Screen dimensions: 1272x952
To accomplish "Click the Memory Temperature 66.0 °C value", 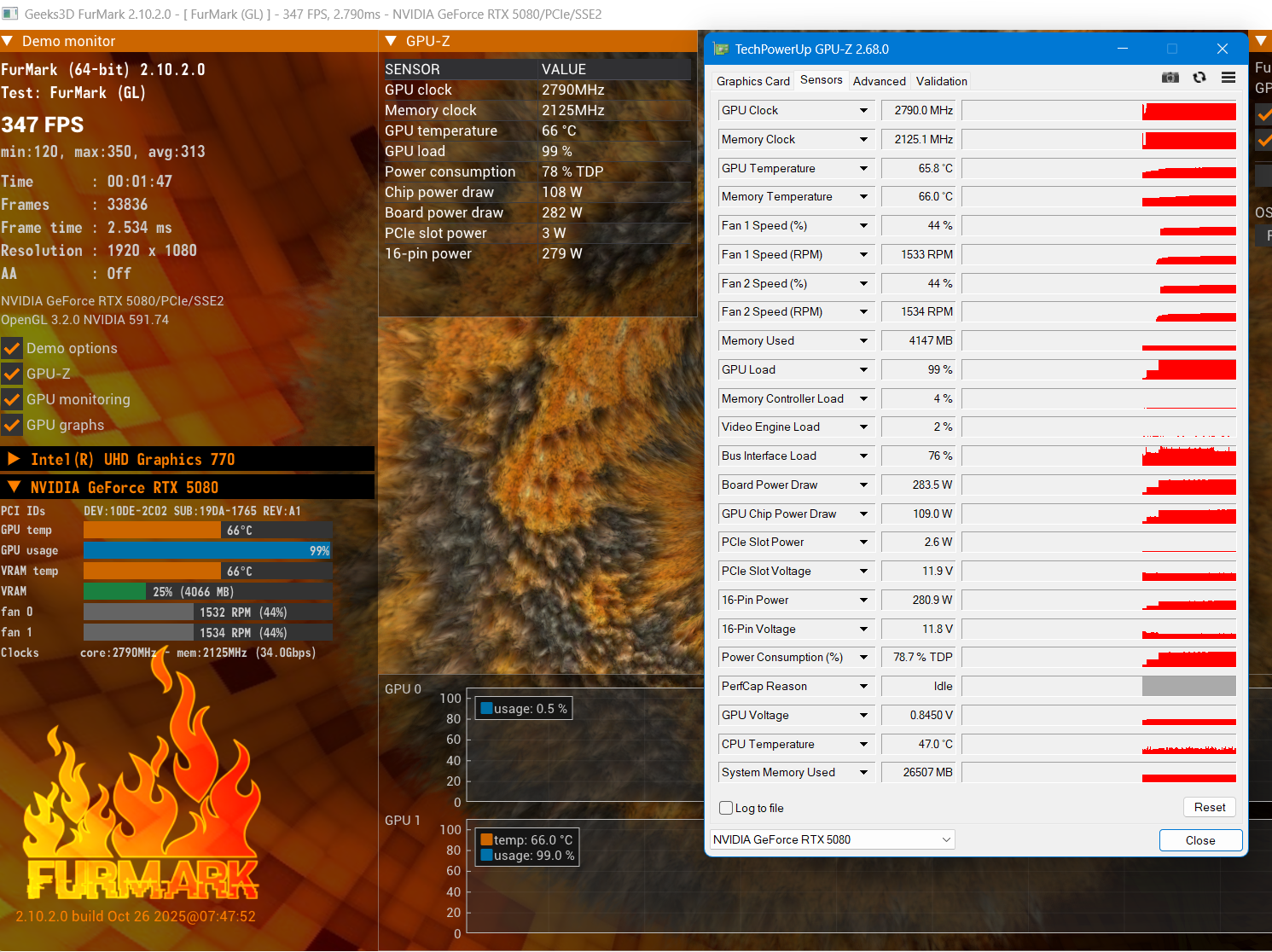I will pos(920,197).
